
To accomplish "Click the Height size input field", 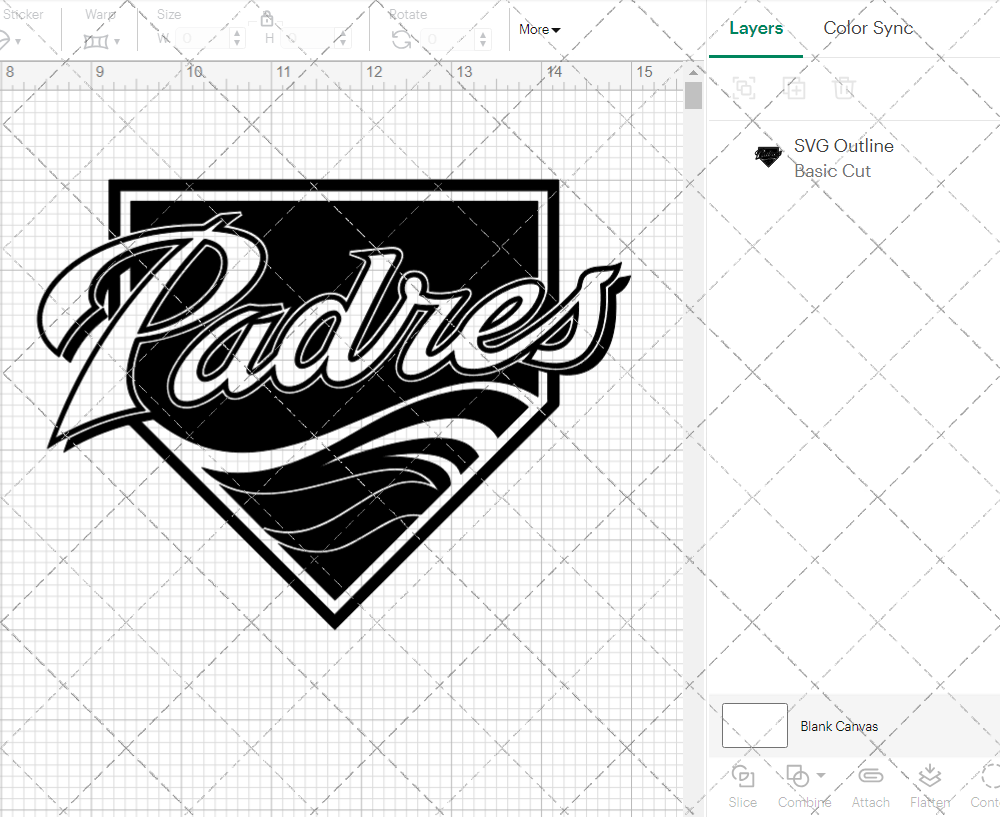I will [x=307, y=39].
